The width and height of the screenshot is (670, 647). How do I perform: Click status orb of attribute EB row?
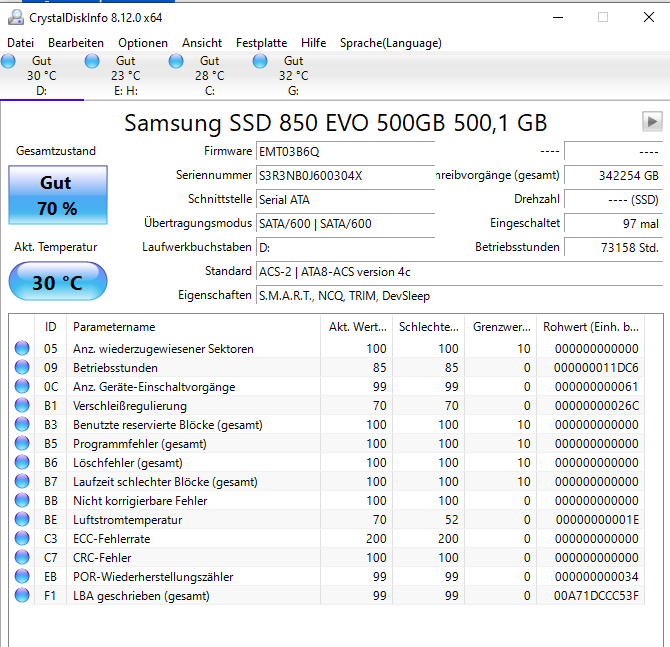22,576
